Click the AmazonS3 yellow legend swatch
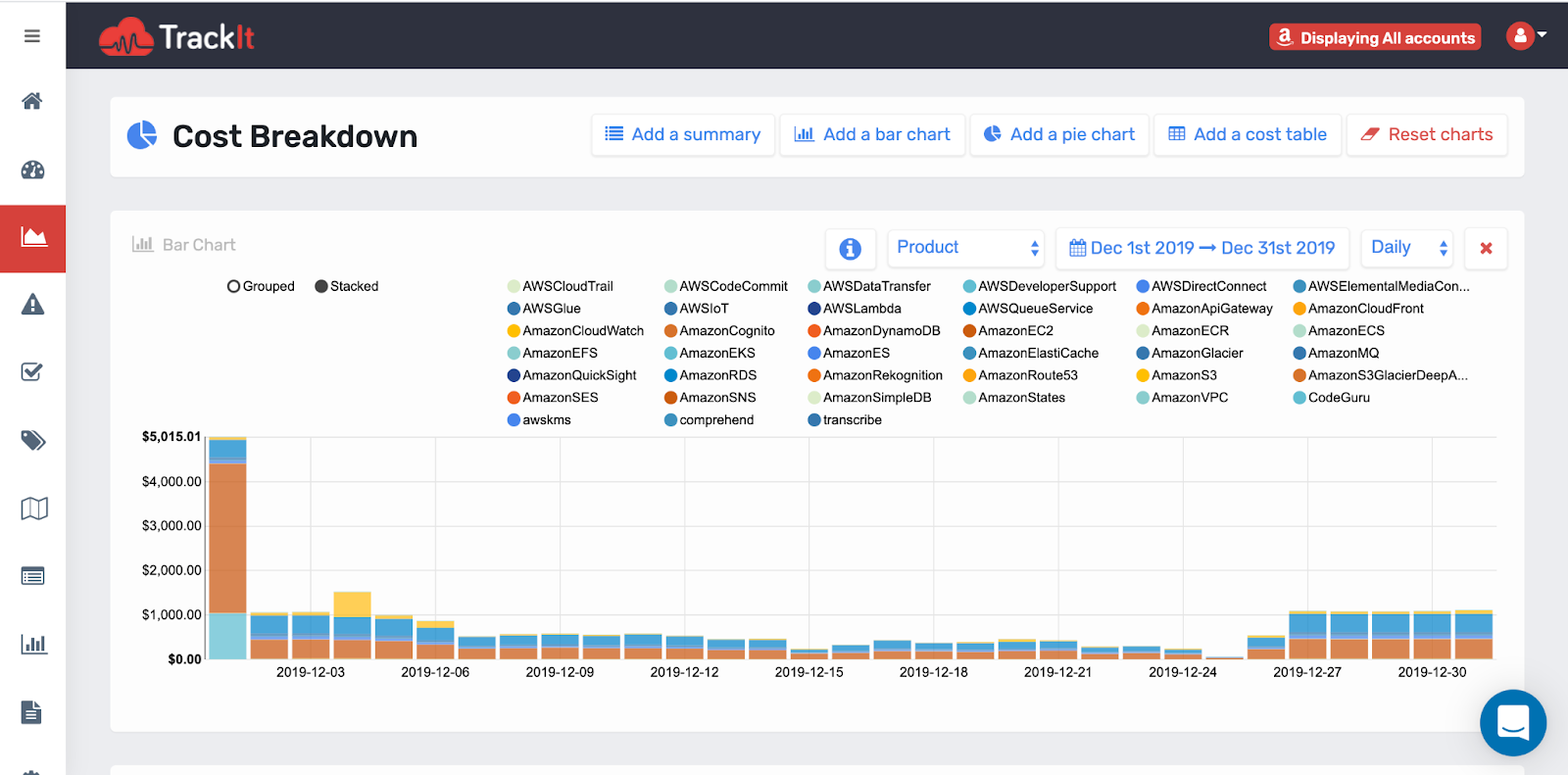This screenshot has width=1568, height=775. click(1143, 375)
